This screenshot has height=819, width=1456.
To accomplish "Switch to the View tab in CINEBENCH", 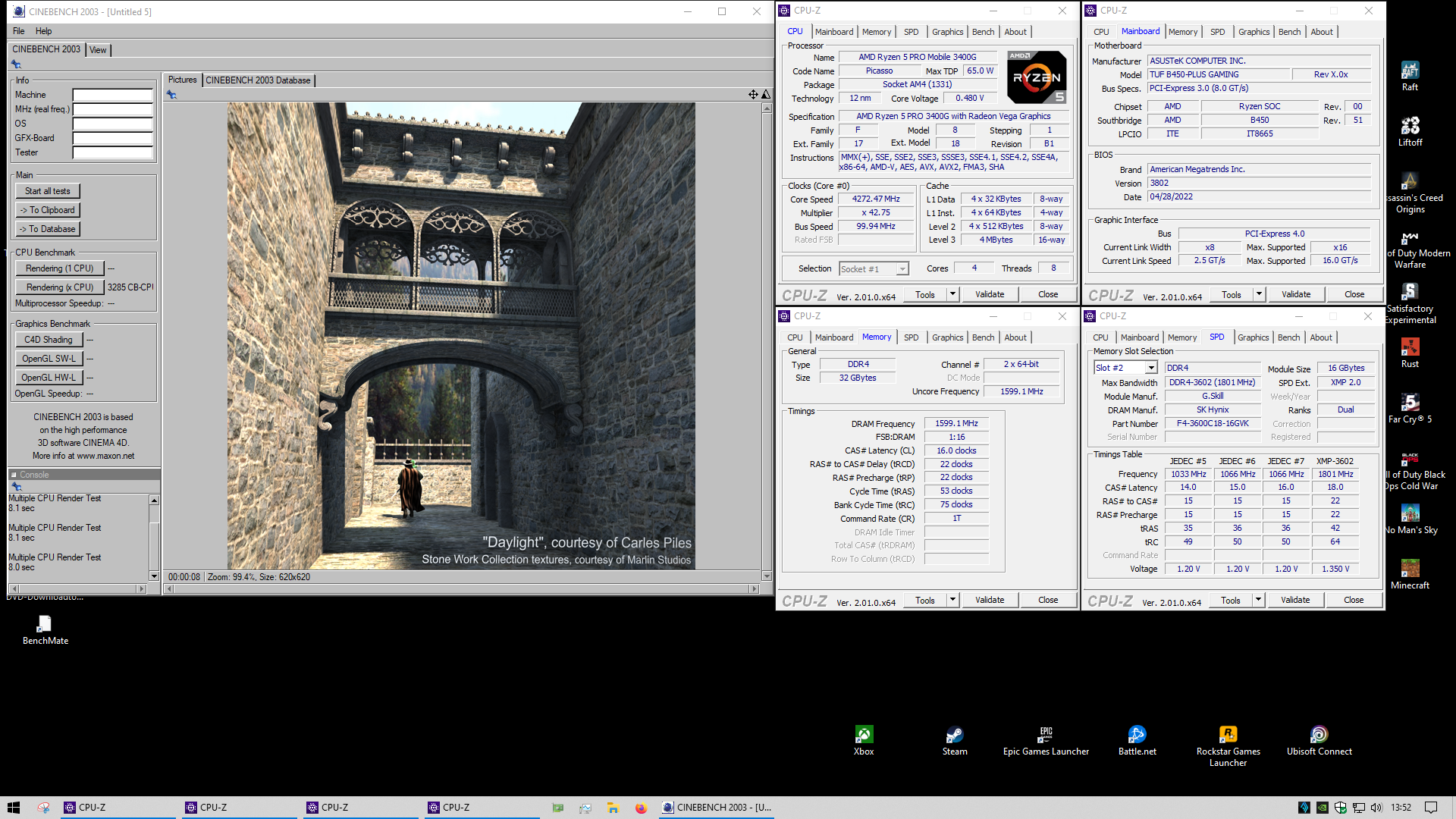I will pyautogui.click(x=98, y=50).
